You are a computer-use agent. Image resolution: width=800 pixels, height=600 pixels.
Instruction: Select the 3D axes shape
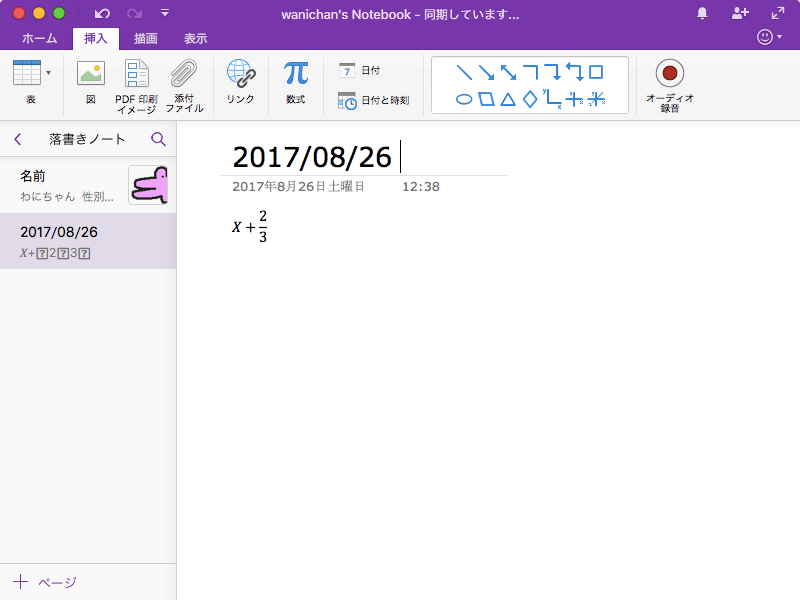coord(596,99)
